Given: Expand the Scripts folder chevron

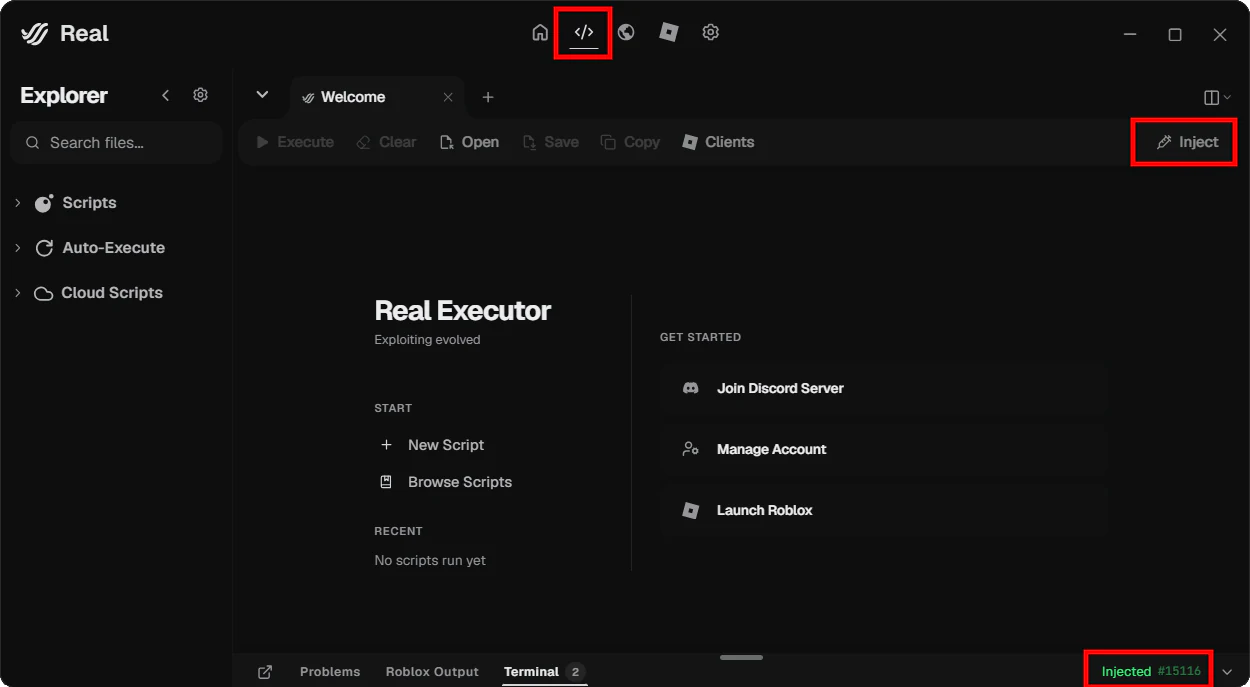Looking at the screenshot, I should pos(17,203).
